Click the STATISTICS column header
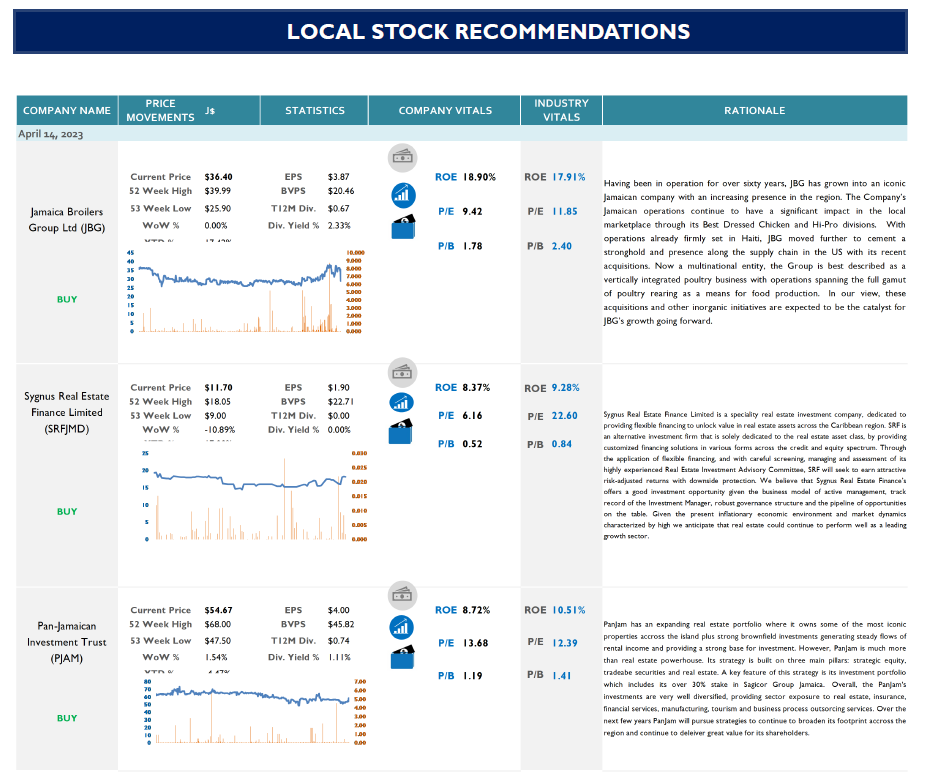This screenshot has height=780, width=932. pyautogui.click(x=314, y=111)
